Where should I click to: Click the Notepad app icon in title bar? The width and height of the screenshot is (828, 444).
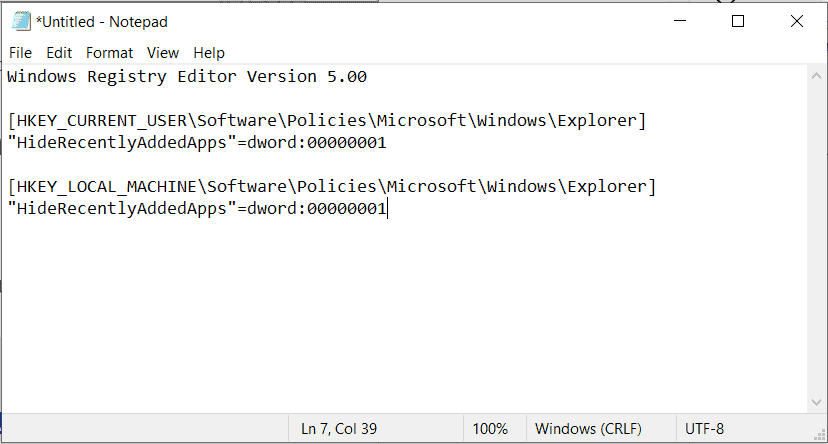coord(20,21)
